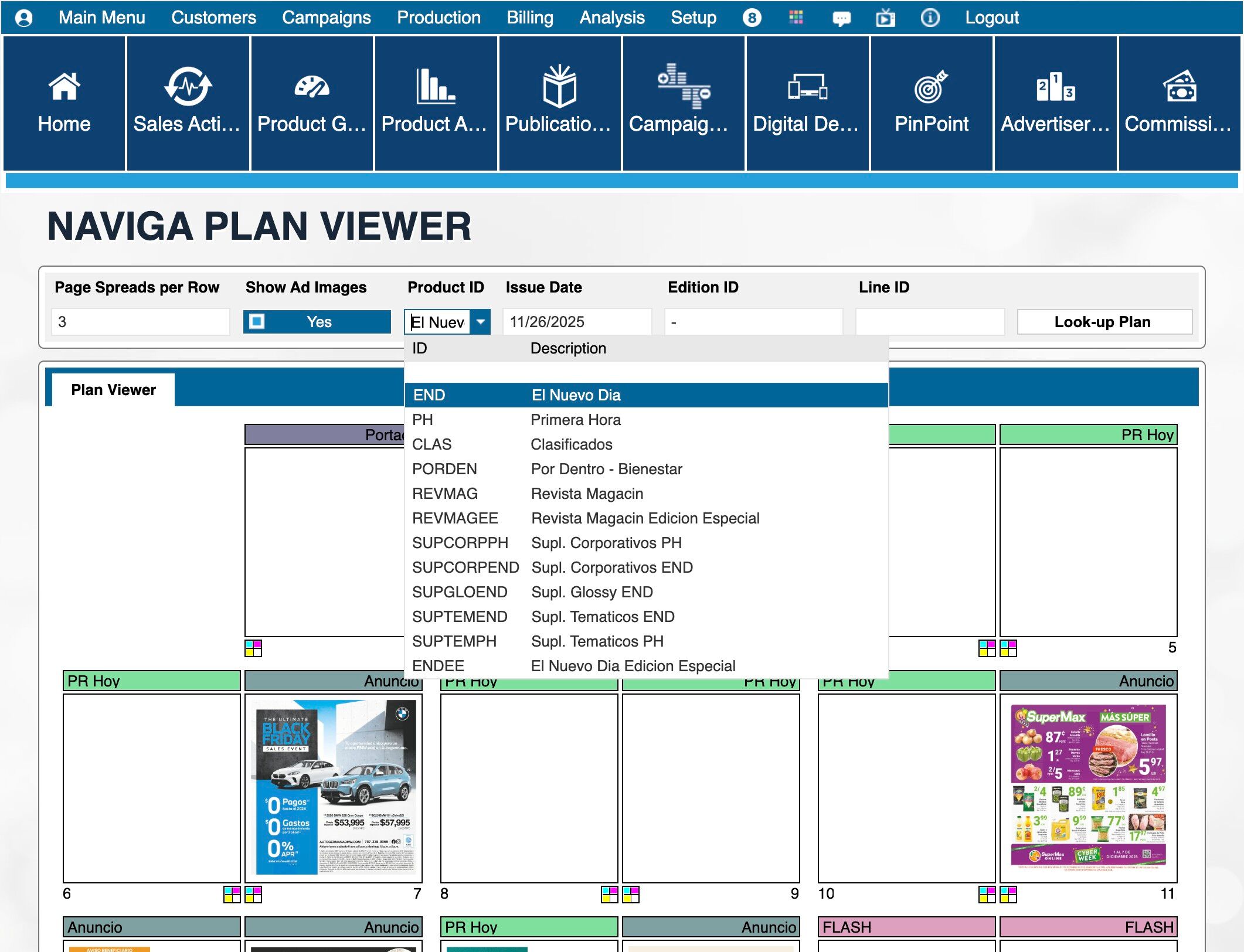This screenshot has width=1244, height=952.
Task: Click the Issue Date input field
Action: point(577,322)
